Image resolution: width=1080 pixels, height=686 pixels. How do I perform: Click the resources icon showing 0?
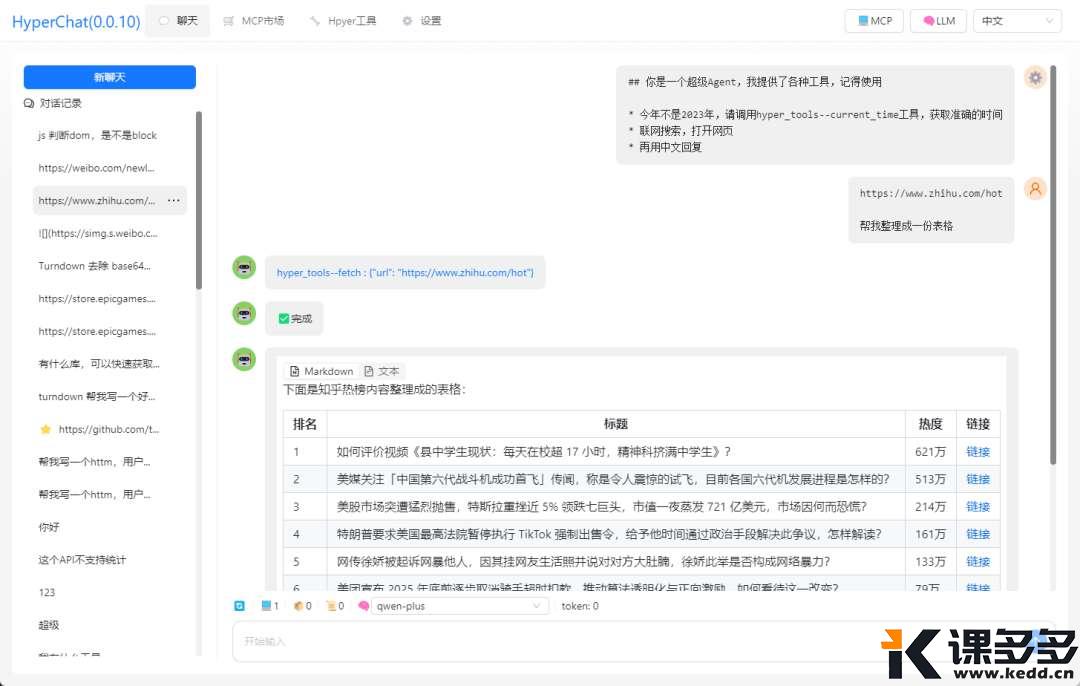[x=302, y=606]
